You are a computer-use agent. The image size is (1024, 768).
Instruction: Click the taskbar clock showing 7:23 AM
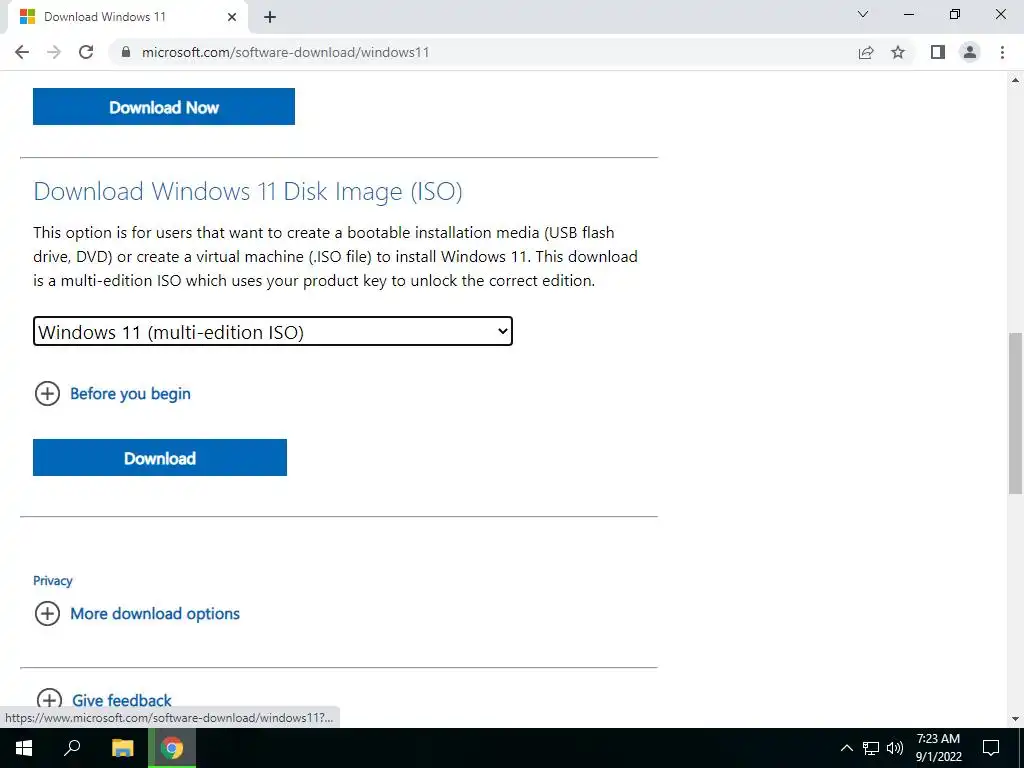(938, 748)
